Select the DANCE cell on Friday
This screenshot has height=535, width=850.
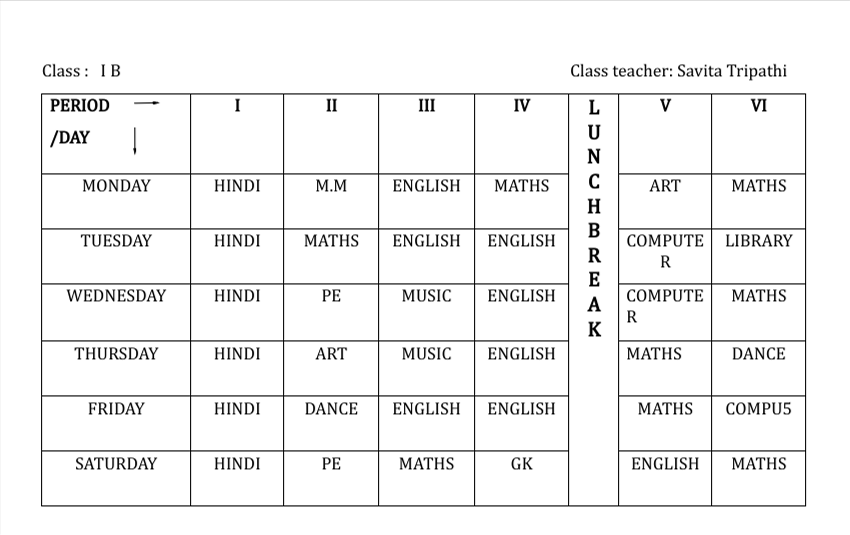coord(331,409)
